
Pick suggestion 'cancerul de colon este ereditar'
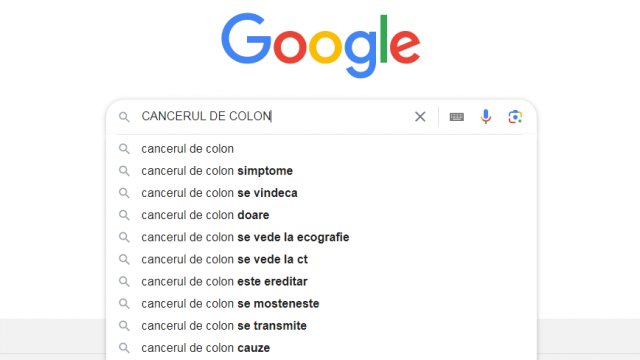click(x=321, y=281)
